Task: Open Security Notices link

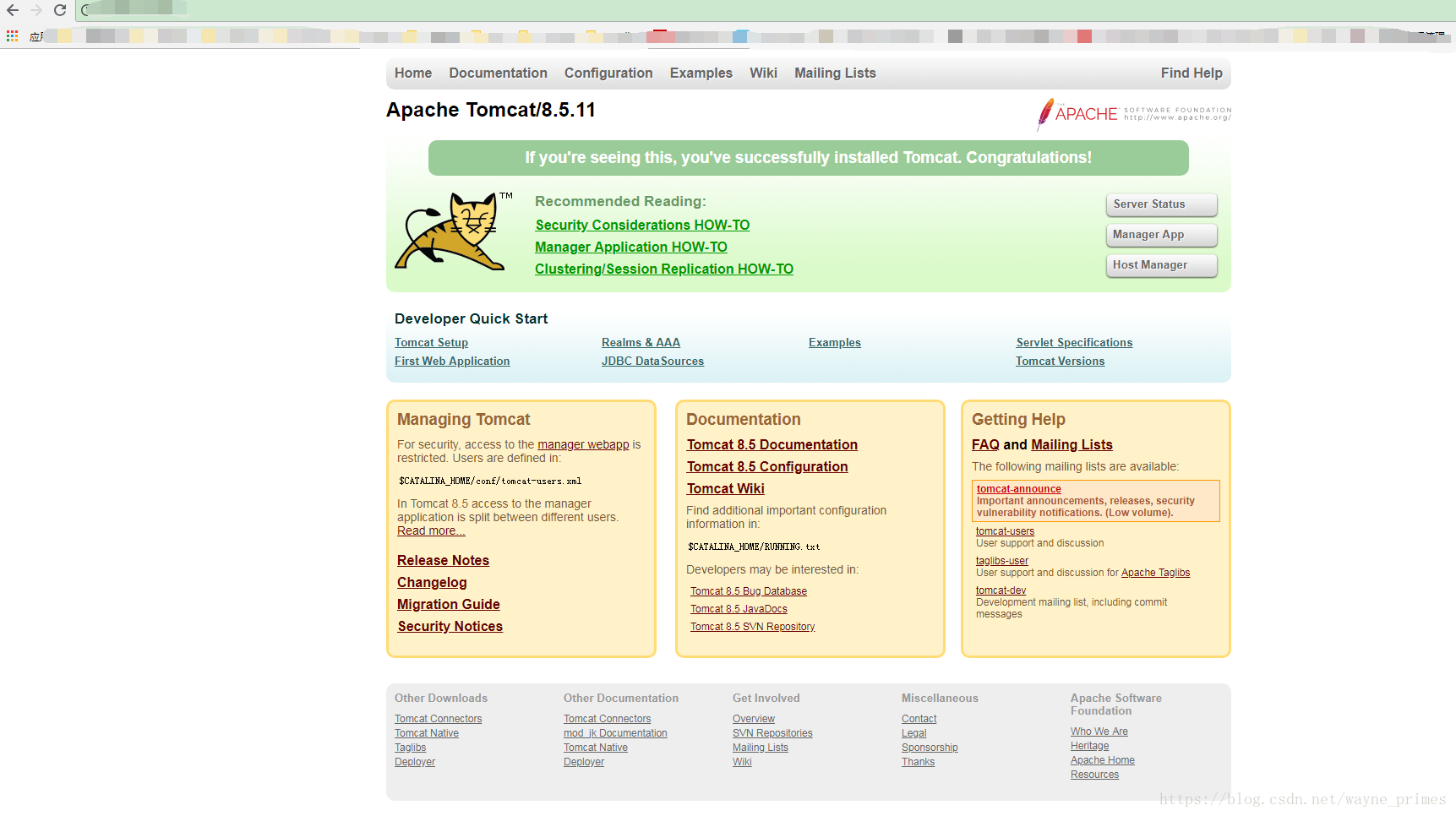Action: tap(450, 627)
